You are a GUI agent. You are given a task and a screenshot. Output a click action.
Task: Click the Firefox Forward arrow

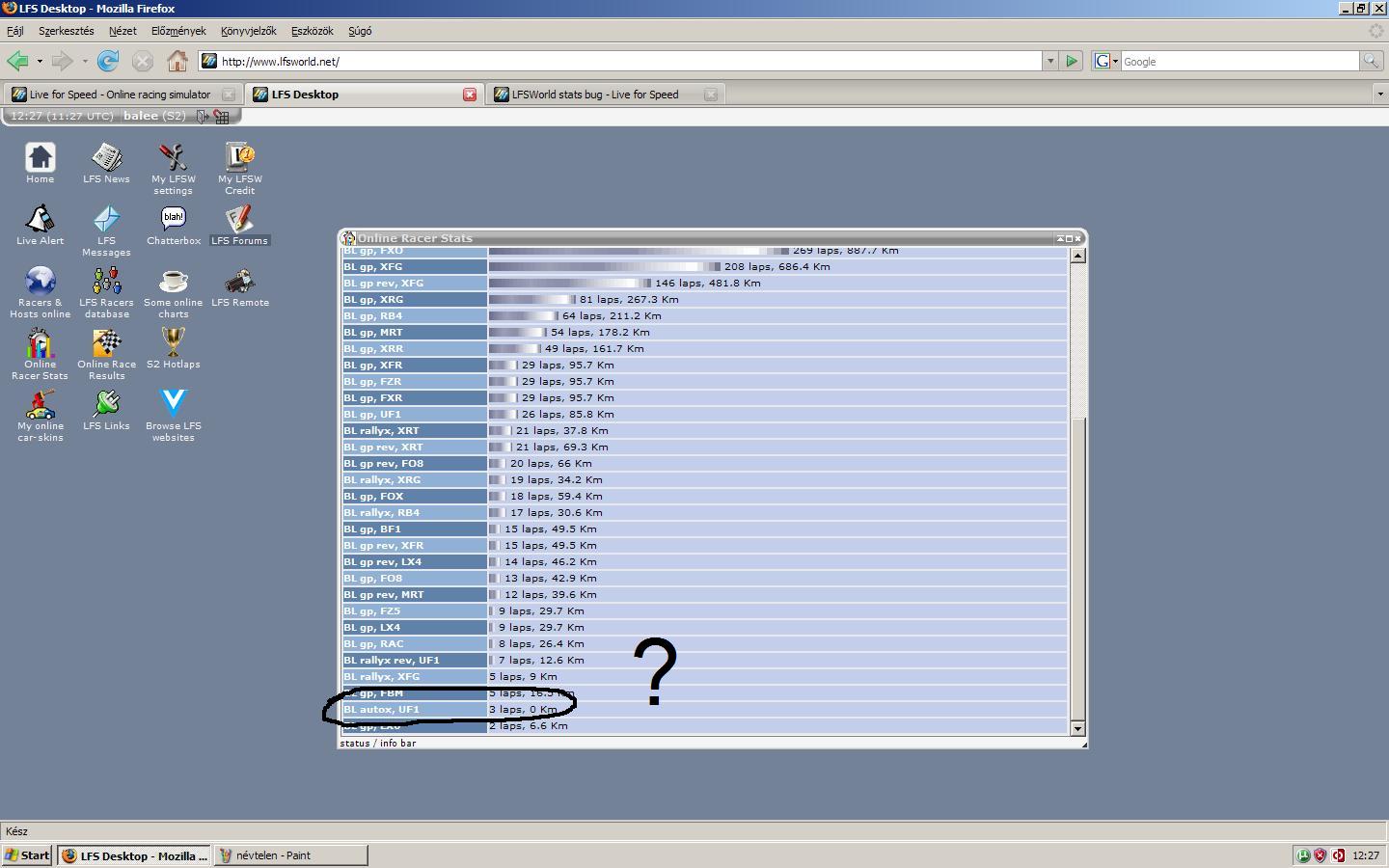(x=62, y=62)
